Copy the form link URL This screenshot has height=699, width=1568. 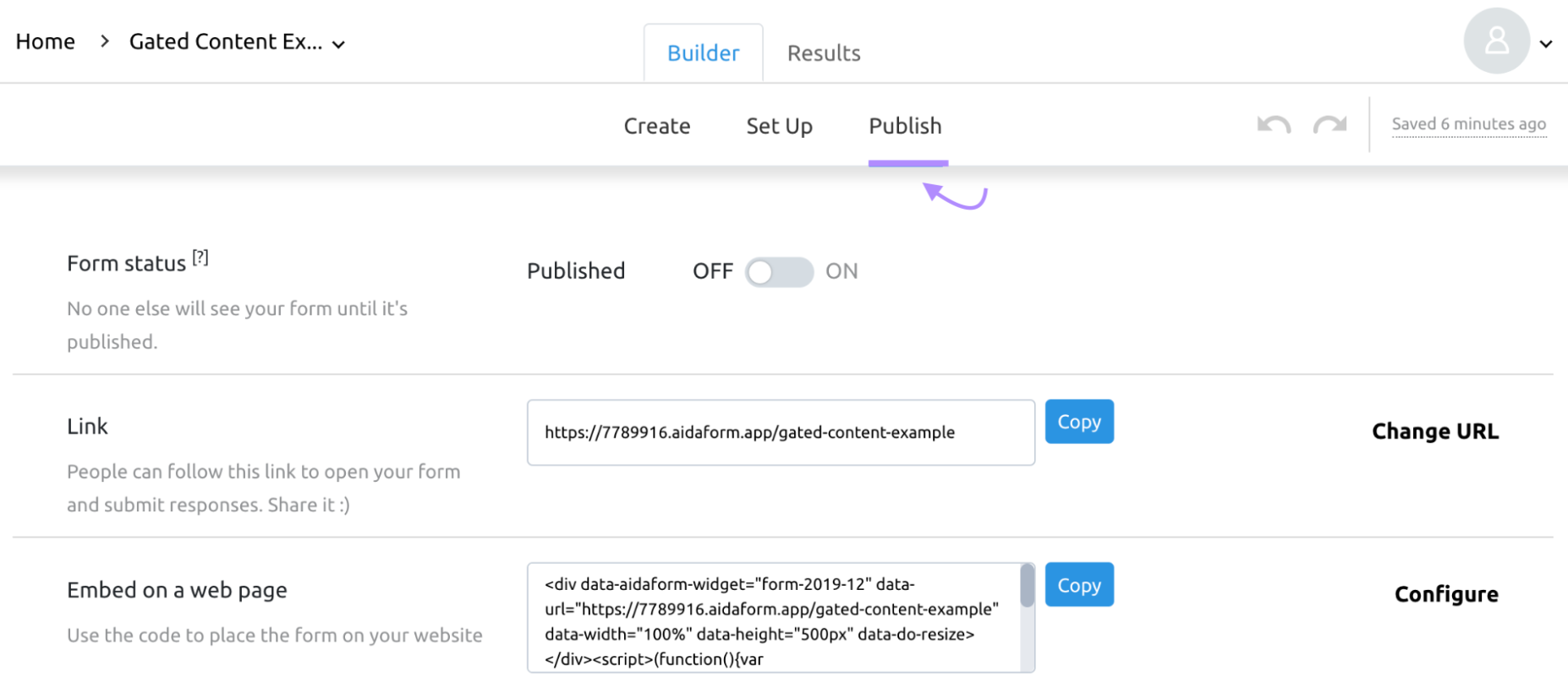1079,422
